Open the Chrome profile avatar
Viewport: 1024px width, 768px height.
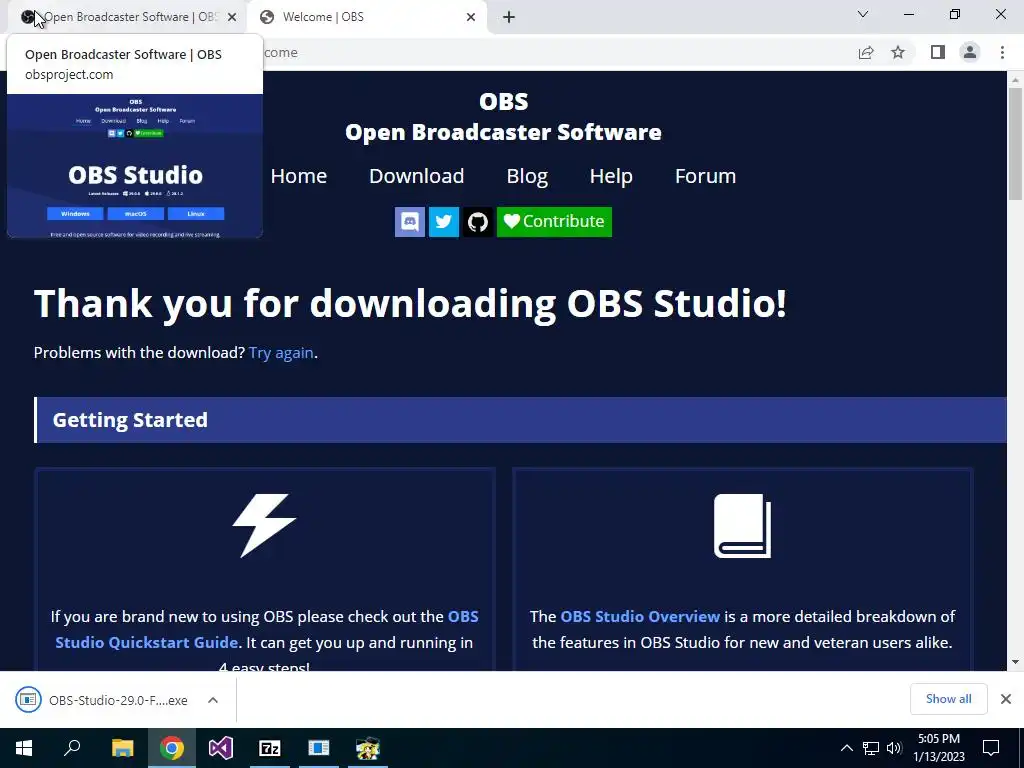pos(970,52)
